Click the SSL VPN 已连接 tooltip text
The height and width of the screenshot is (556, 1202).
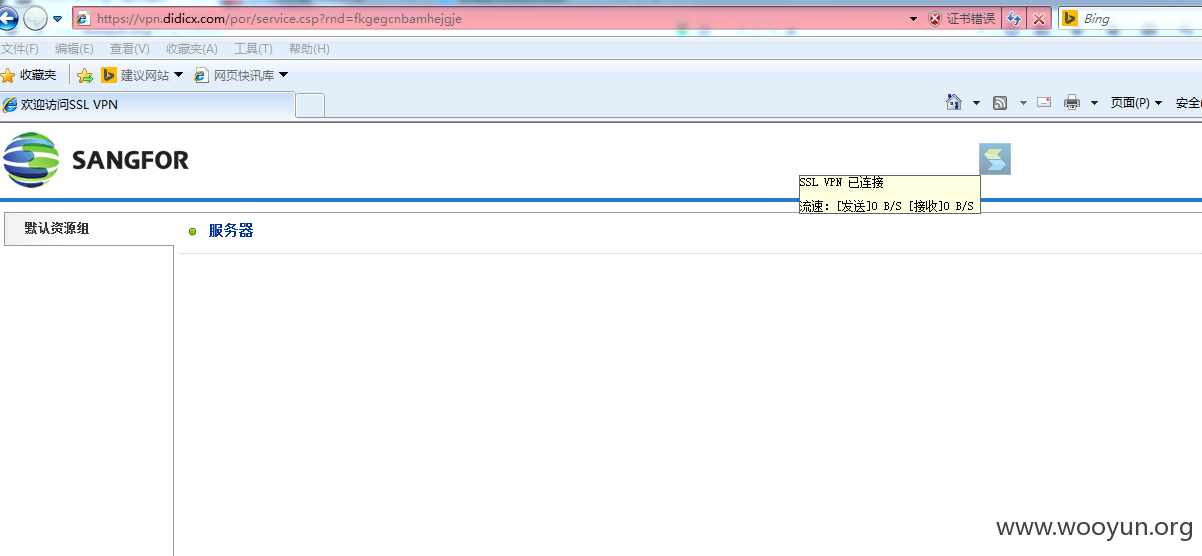point(842,183)
